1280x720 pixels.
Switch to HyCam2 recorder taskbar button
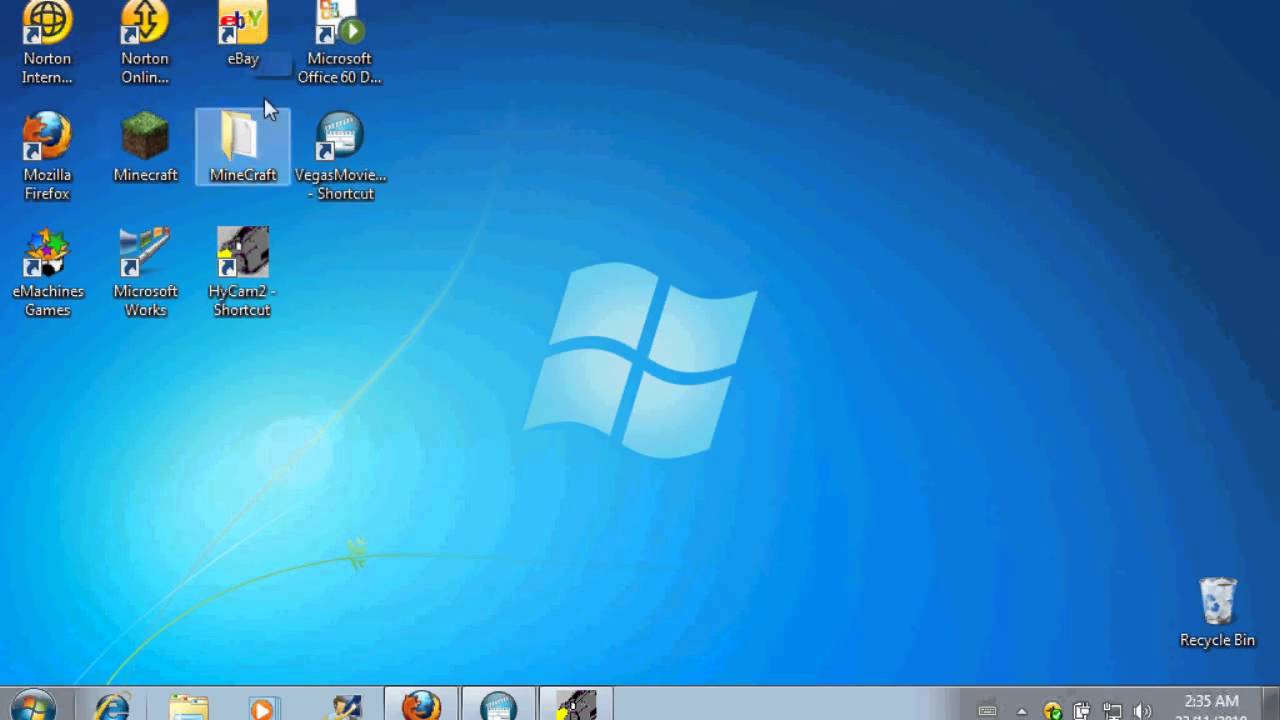575,705
